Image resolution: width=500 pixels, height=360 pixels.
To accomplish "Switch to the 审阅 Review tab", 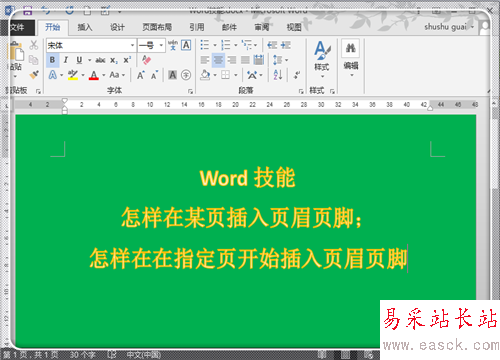I will (x=262, y=27).
